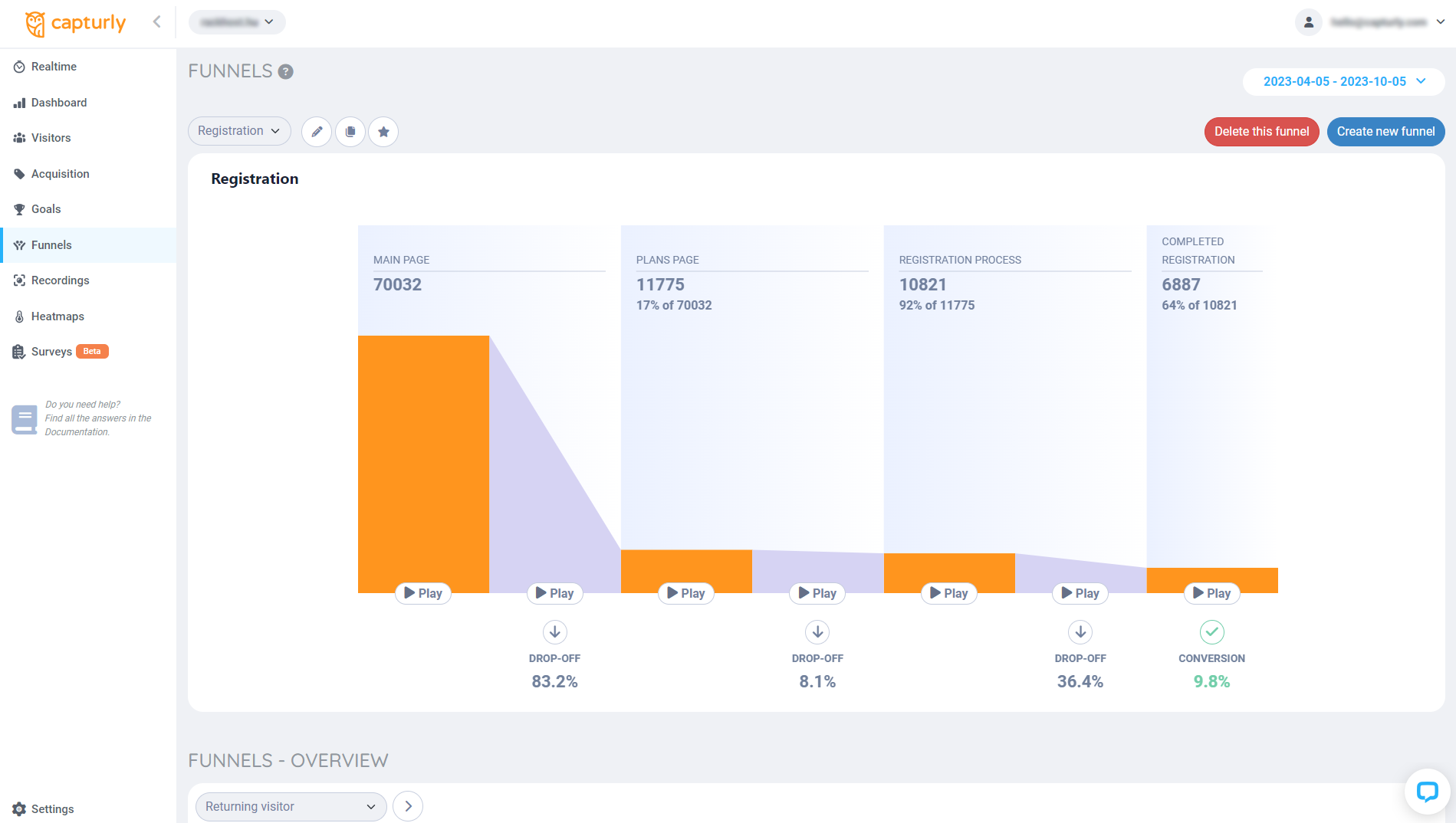The image size is (1456, 823).
Task: Open the Recordings section
Action: click(x=60, y=280)
